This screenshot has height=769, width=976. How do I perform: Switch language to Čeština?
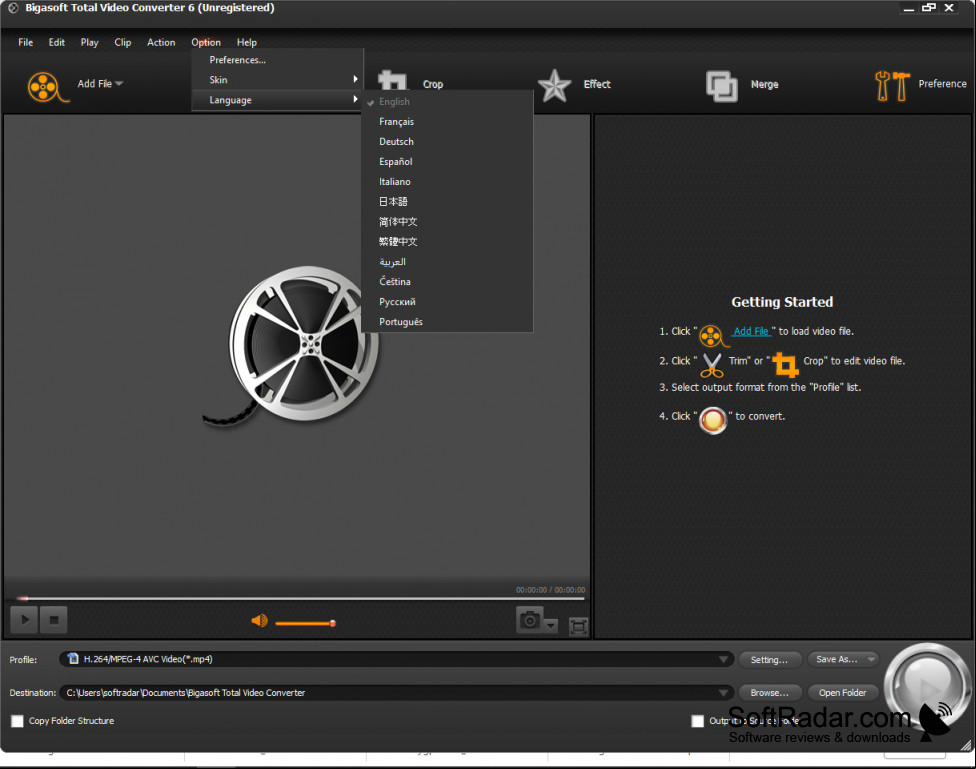[x=448, y=281]
